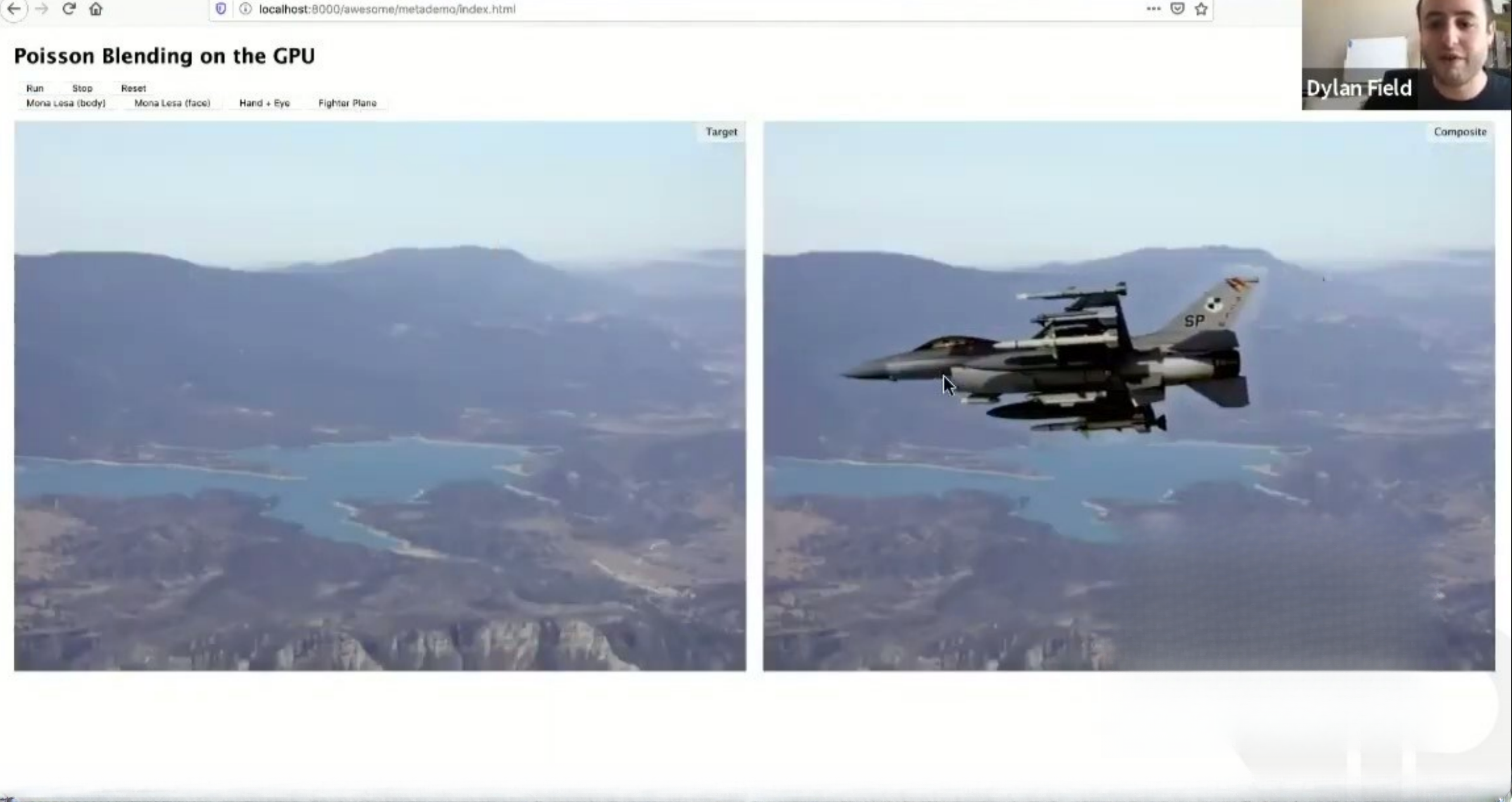This screenshot has height=802, width=1512.
Task: Bookmark this page with the star
Action: pos(1201,9)
